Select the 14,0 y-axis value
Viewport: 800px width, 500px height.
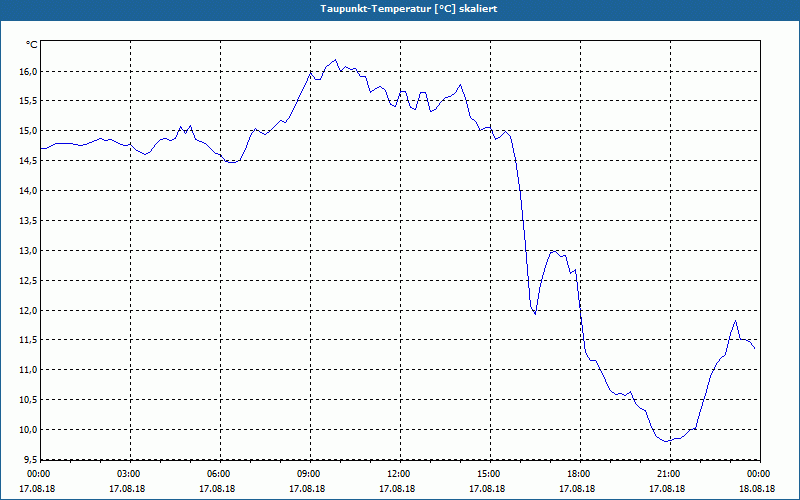click(x=29, y=191)
